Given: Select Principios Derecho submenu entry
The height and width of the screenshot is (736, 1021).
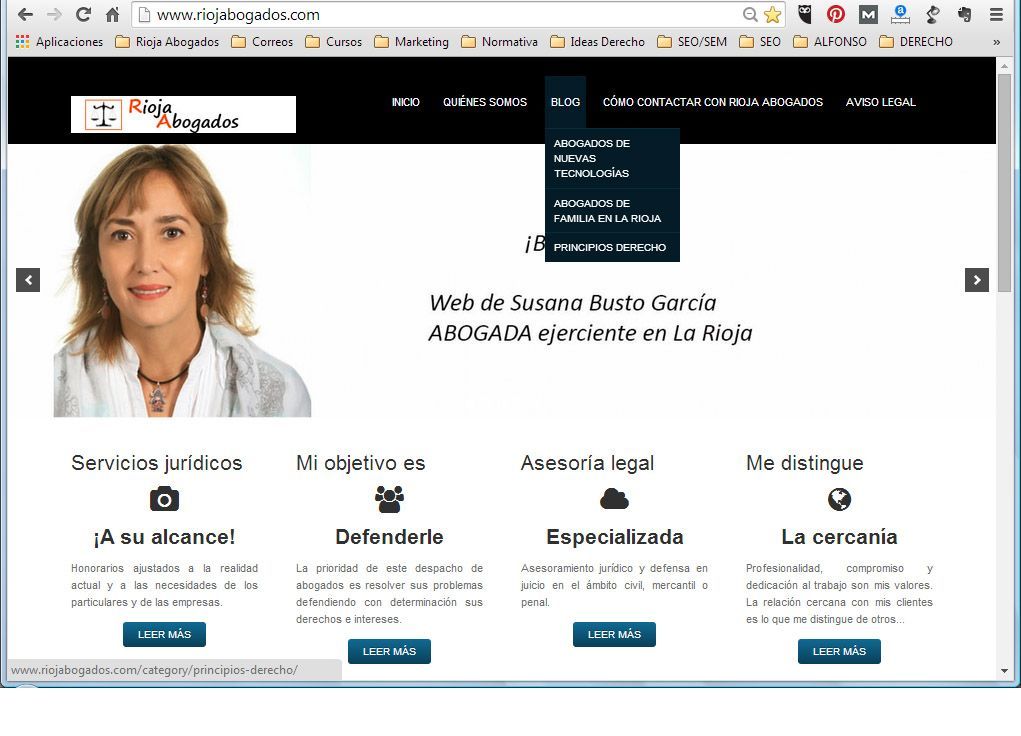Looking at the screenshot, I should [612, 248].
